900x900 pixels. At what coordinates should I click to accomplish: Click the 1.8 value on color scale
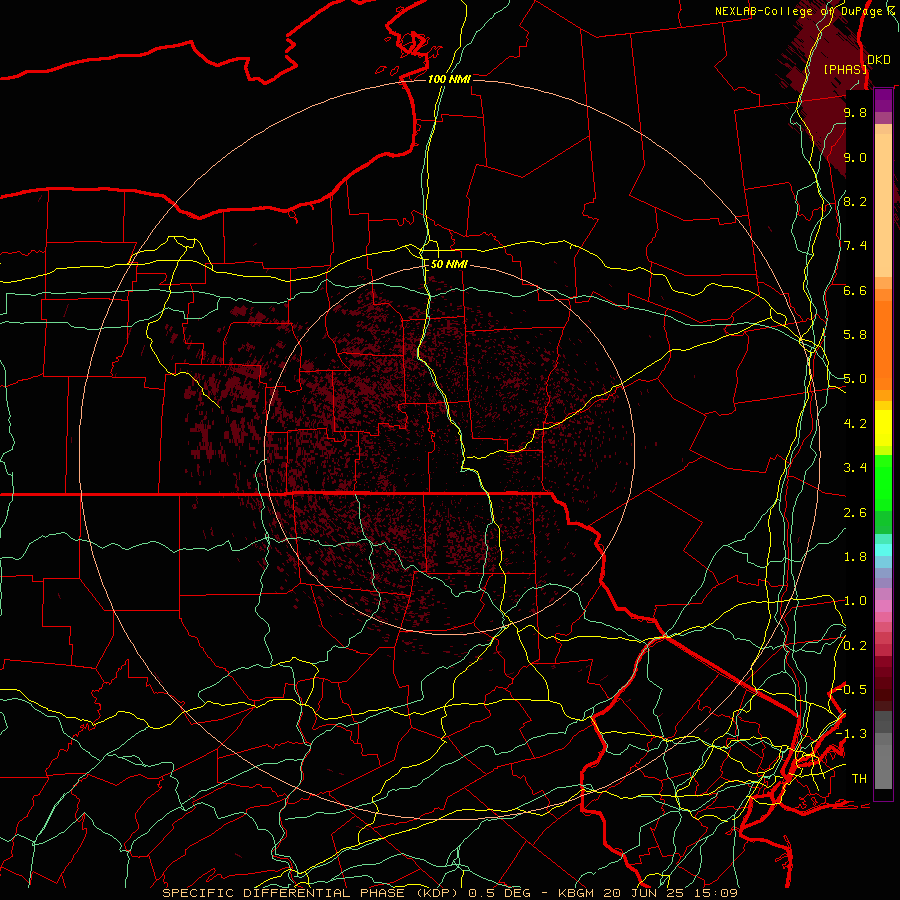855,557
